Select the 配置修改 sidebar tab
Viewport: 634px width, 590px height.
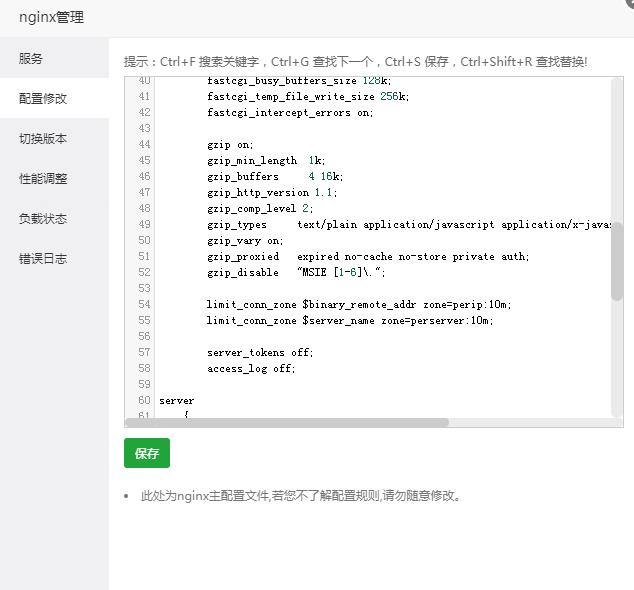tap(54, 98)
